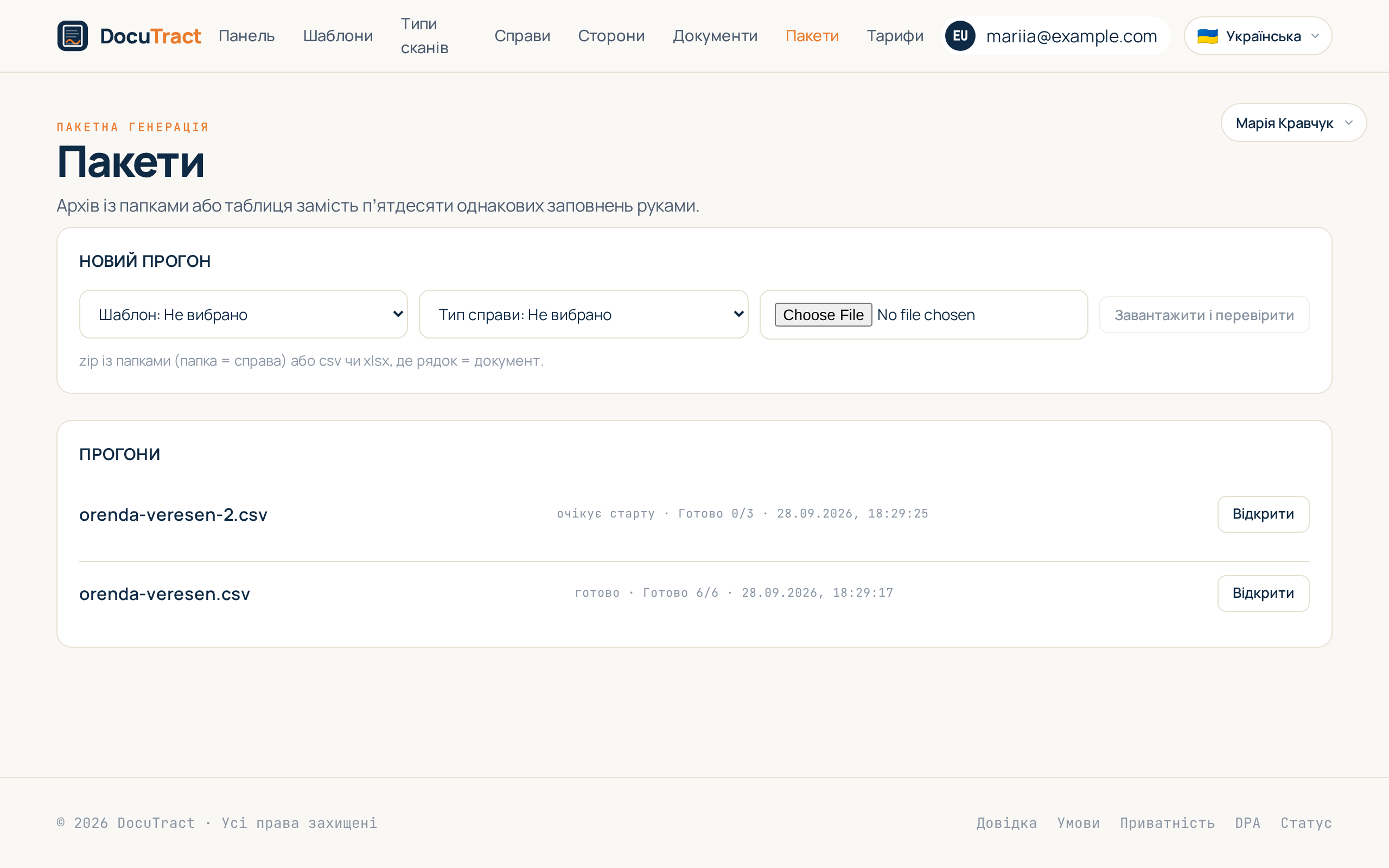Open the Приватність footer link
The image size is (1389, 868).
(x=1168, y=822)
